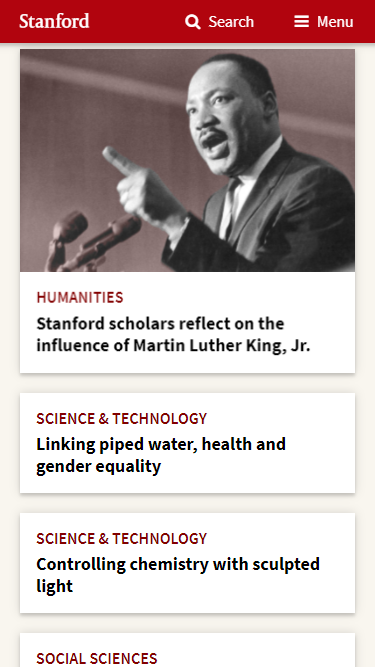Screen dimensions: 375x667
Task: Select first Science & Technology category label
Action: 122,419
